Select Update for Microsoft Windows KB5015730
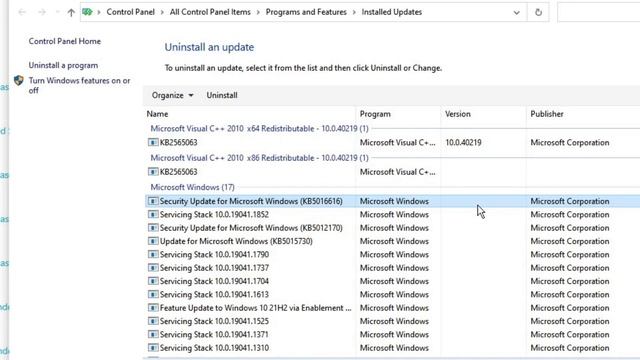Viewport: 640px width, 360px height. tap(236, 241)
